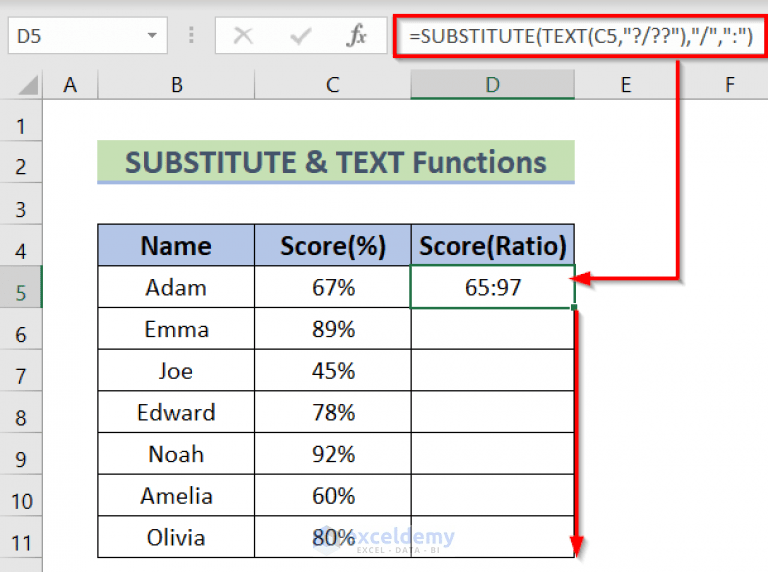The width and height of the screenshot is (768, 572).
Task: Click the empty ratio cell in Edward's row
Action: pyautogui.click(x=492, y=412)
